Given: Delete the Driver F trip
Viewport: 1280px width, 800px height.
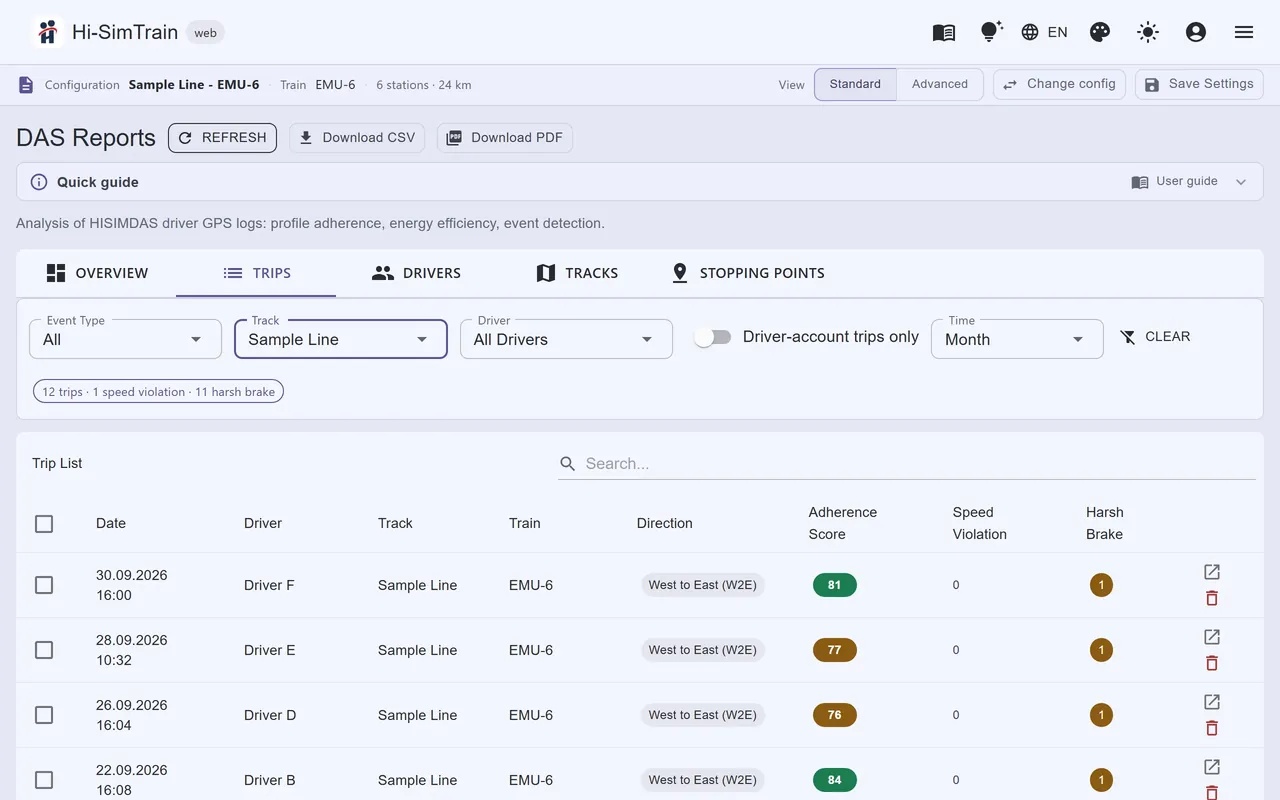Looking at the screenshot, I should (x=1212, y=598).
